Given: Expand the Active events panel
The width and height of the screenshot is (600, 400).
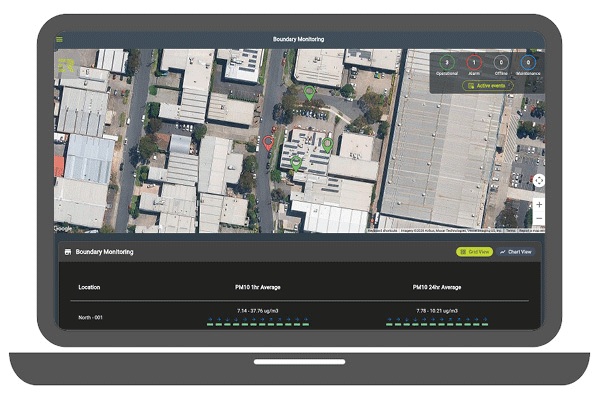Looking at the screenshot, I should [x=487, y=86].
